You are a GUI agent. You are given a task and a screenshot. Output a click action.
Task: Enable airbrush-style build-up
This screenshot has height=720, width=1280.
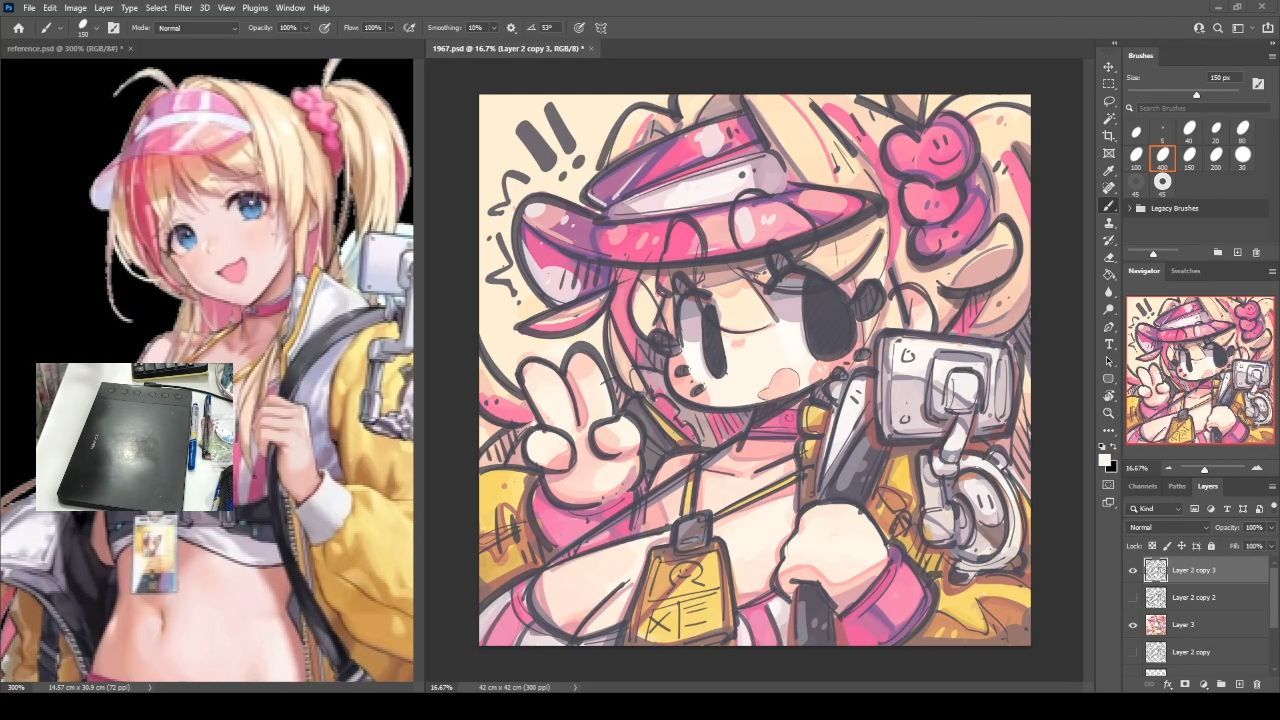409,28
